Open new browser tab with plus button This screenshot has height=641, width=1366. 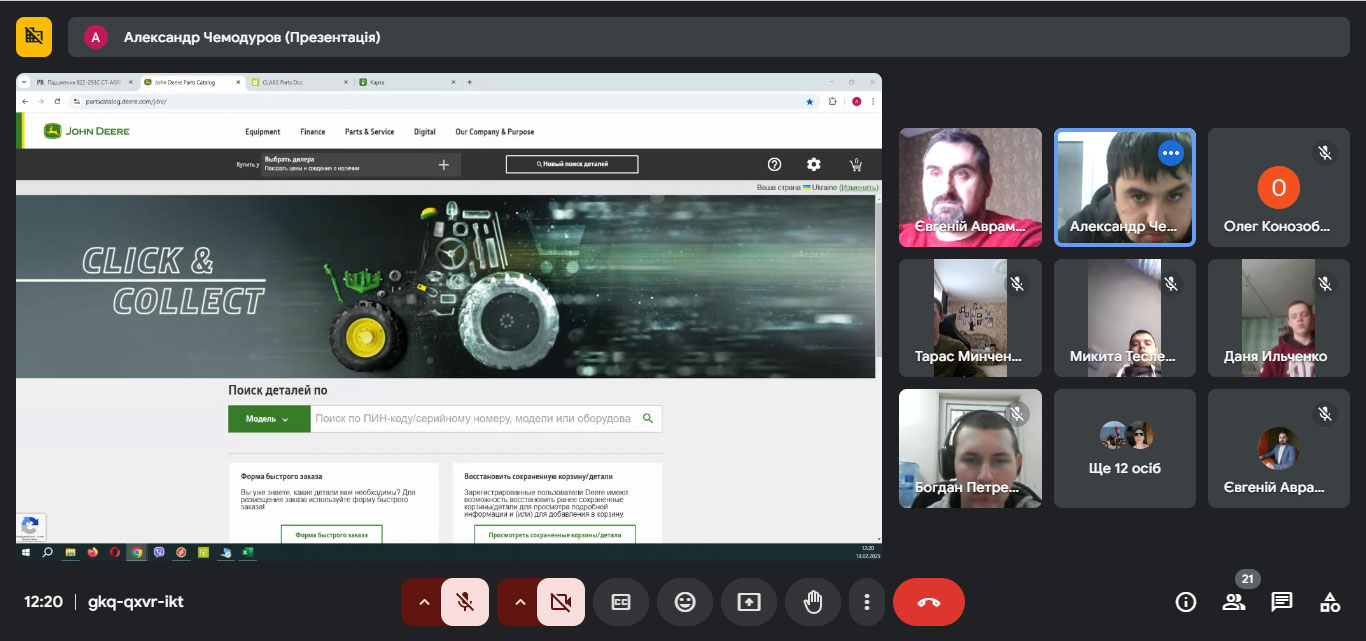point(469,82)
